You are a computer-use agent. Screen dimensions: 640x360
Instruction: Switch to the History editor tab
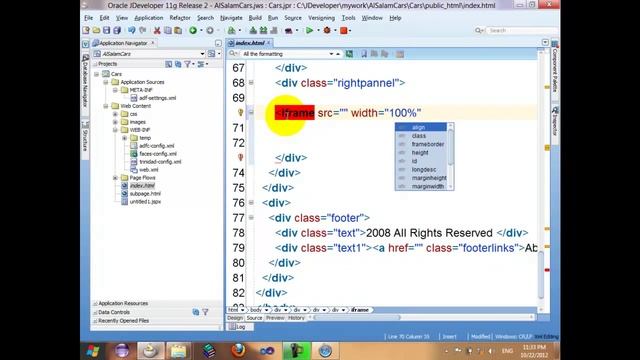296,318
